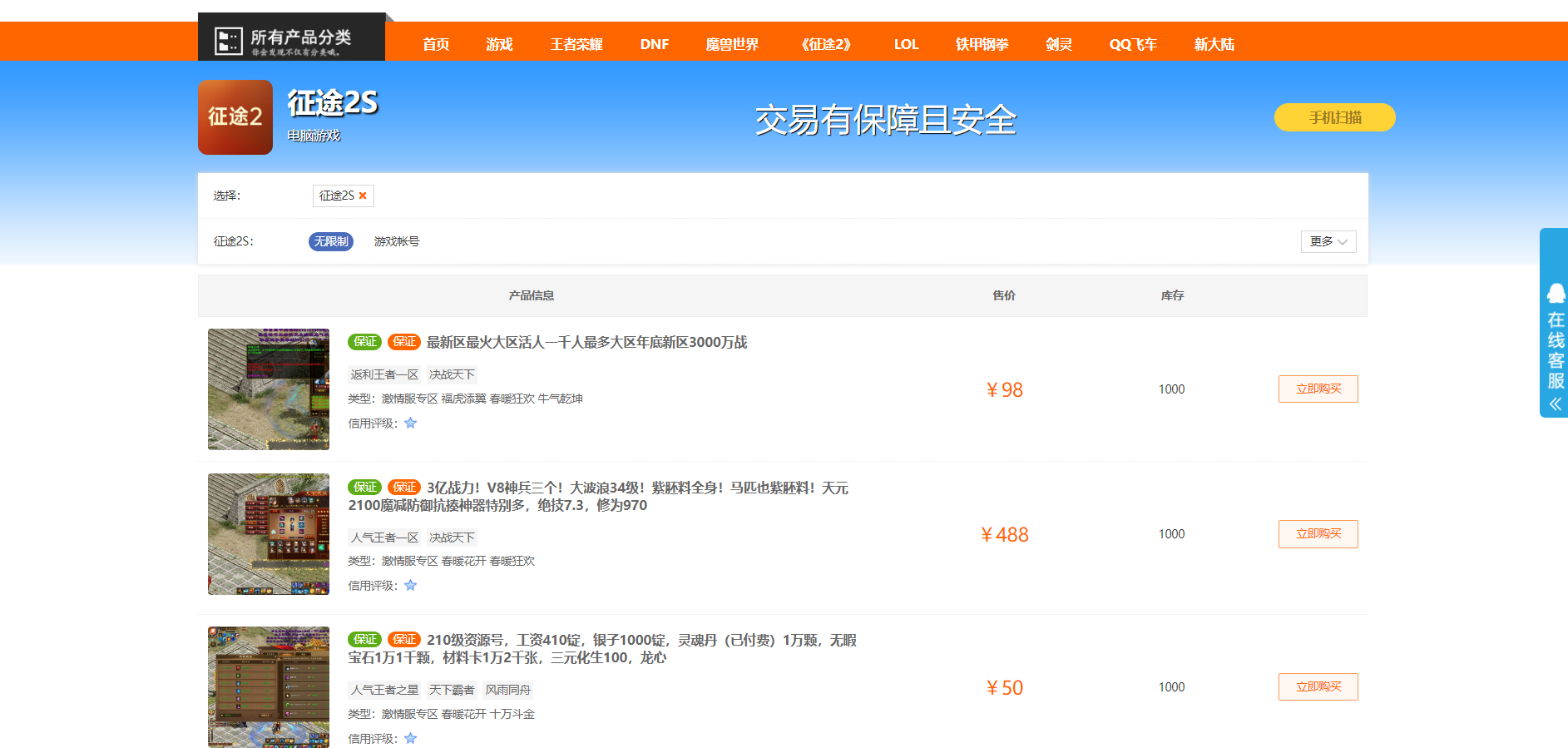The width and height of the screenshot is (1568, 748).
Task: Click the ¥50 price
Action: pyautogui.click(x=1004, y=688)
